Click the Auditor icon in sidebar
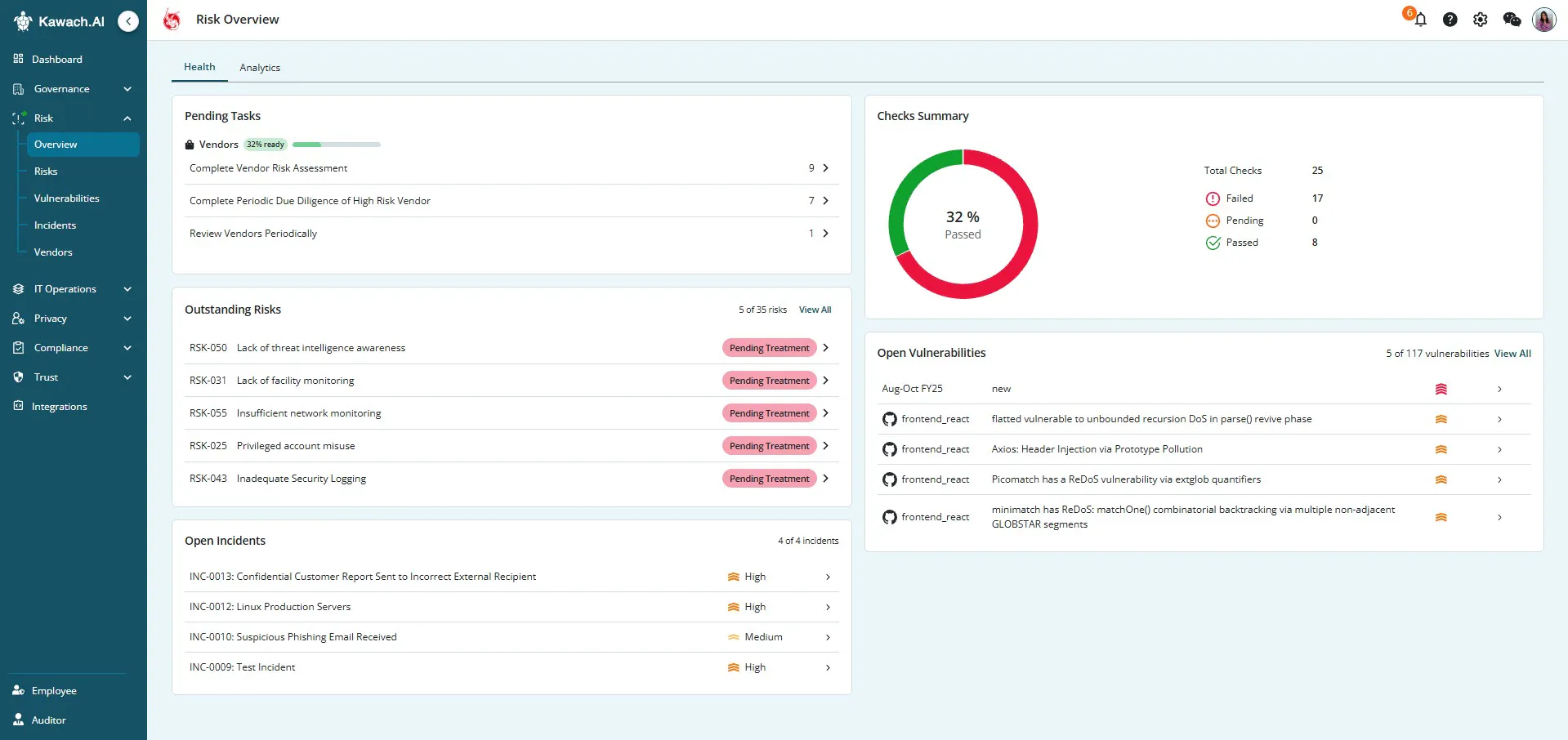Image resolution: width=1568 pixels, height=740 pixels. (x=18, y=720)
